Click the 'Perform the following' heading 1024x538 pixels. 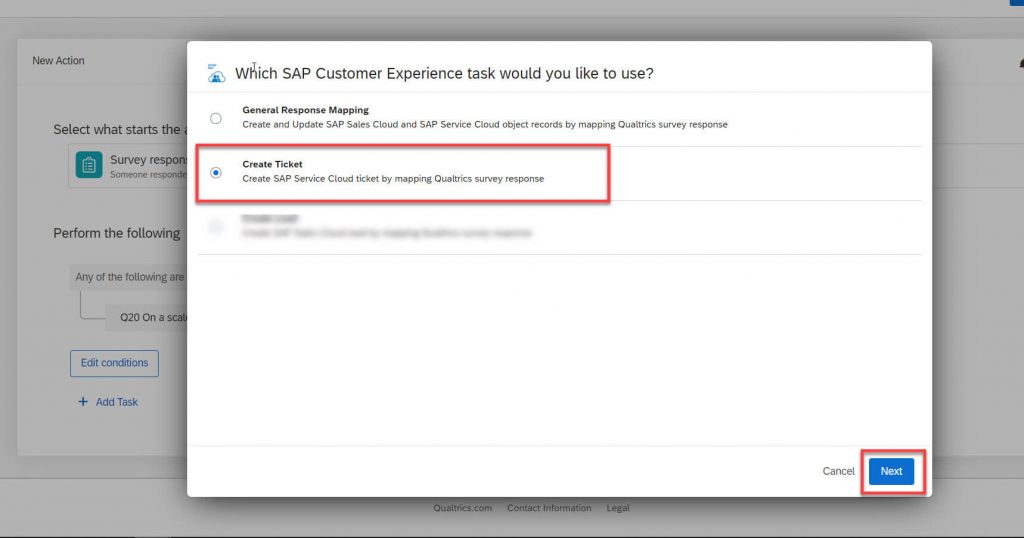pos(117,233)
